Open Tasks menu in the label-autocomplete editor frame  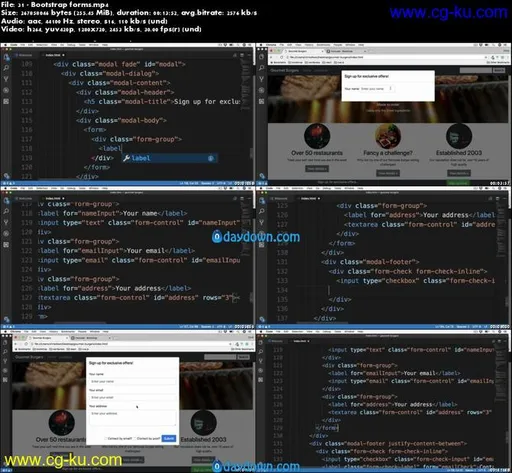coord(82,45)
